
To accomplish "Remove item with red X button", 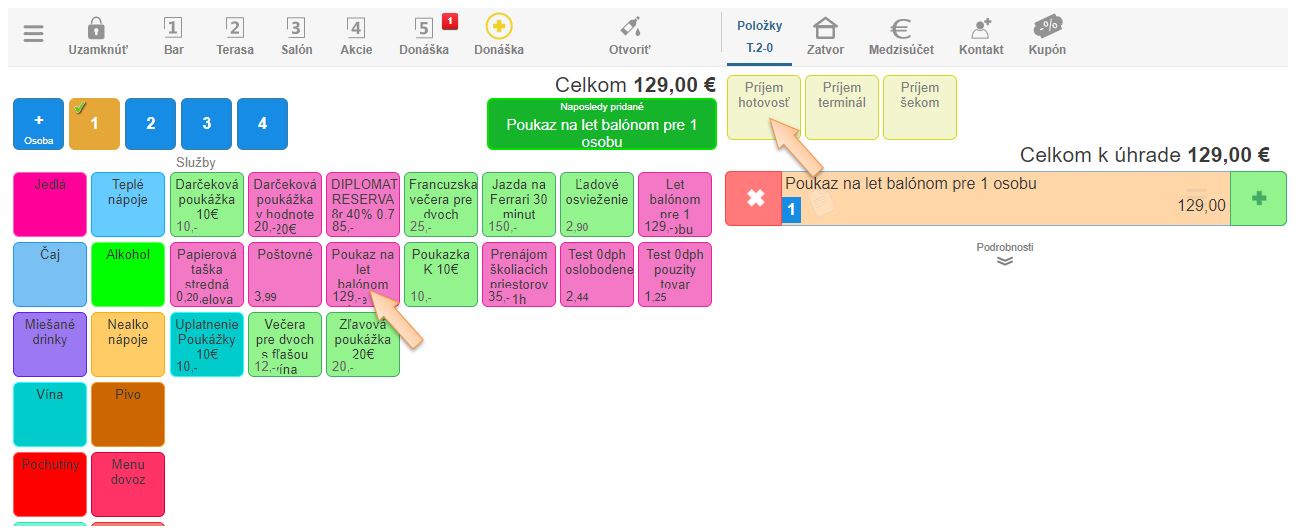I will click(x=754, y=198).
